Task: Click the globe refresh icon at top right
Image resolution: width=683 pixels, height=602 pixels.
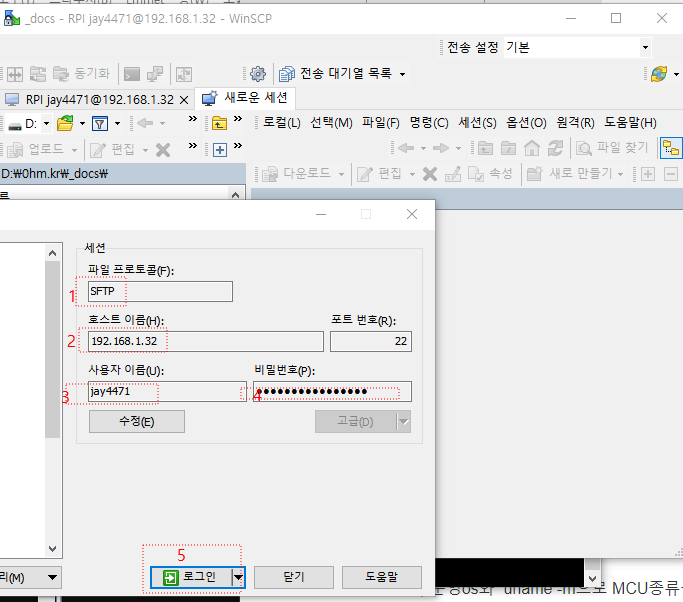Action: (x=659, y=74)
